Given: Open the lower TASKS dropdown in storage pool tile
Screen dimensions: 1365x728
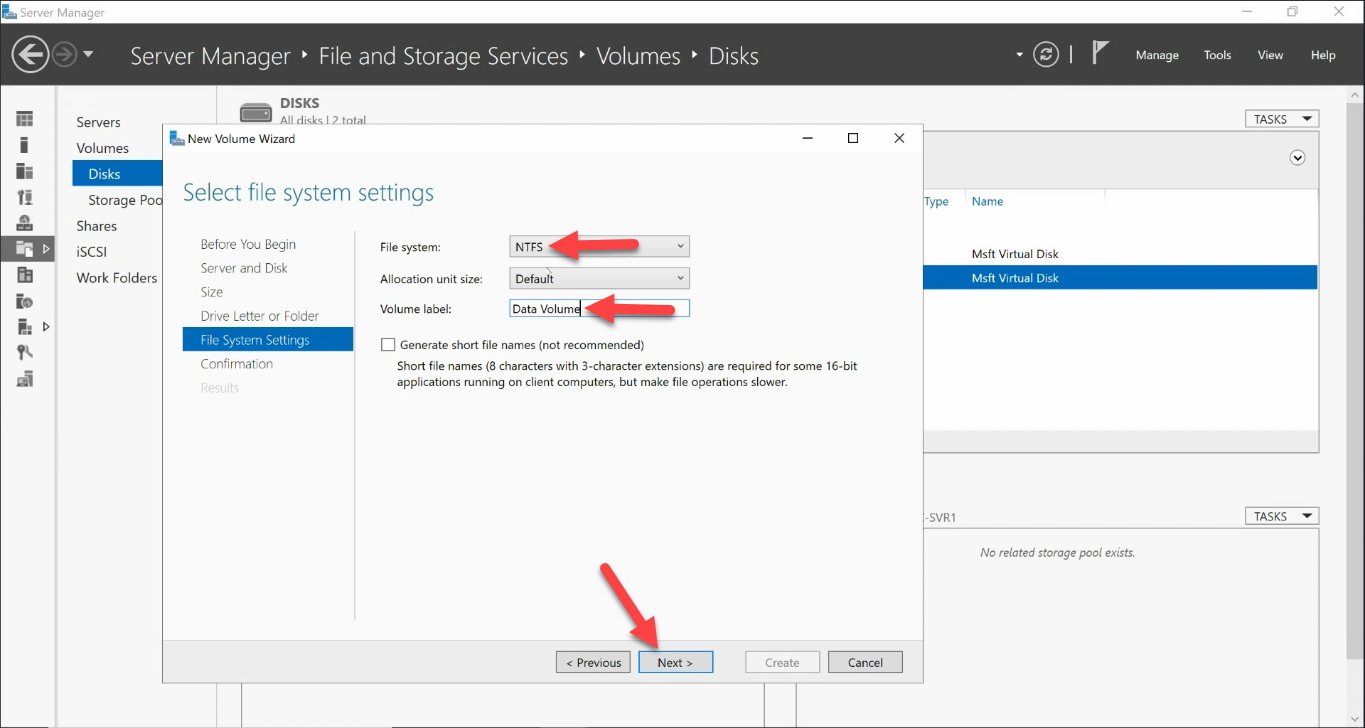Looking at the screenshot, I should pyautogui.click(x=1281, y=516).
